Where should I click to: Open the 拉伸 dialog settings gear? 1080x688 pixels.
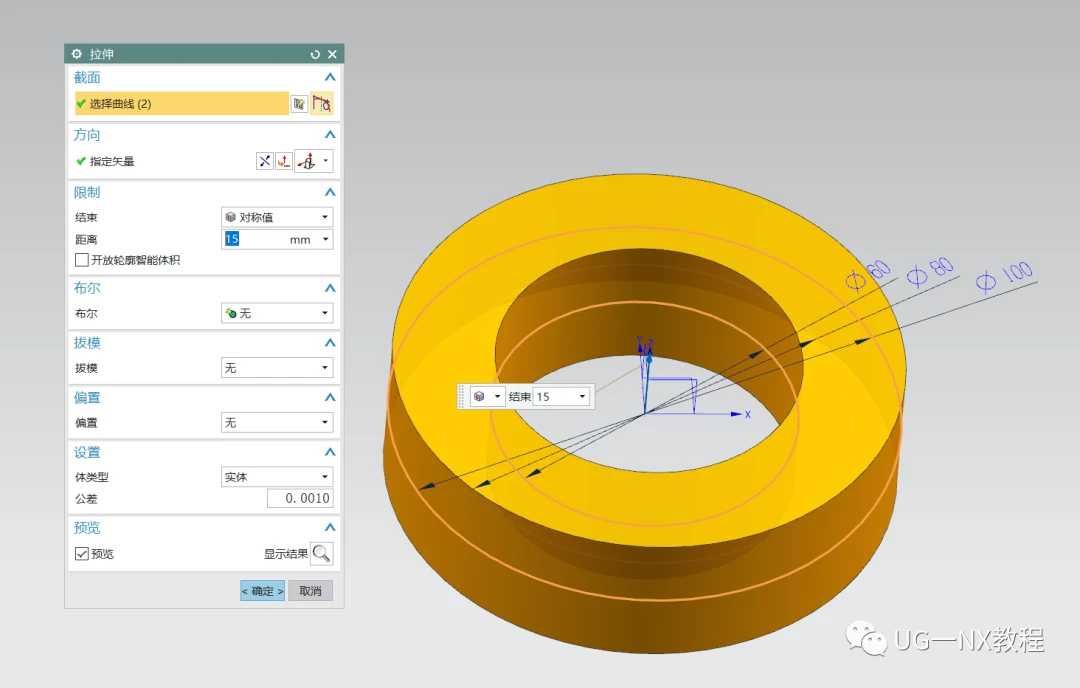[76, 54]
